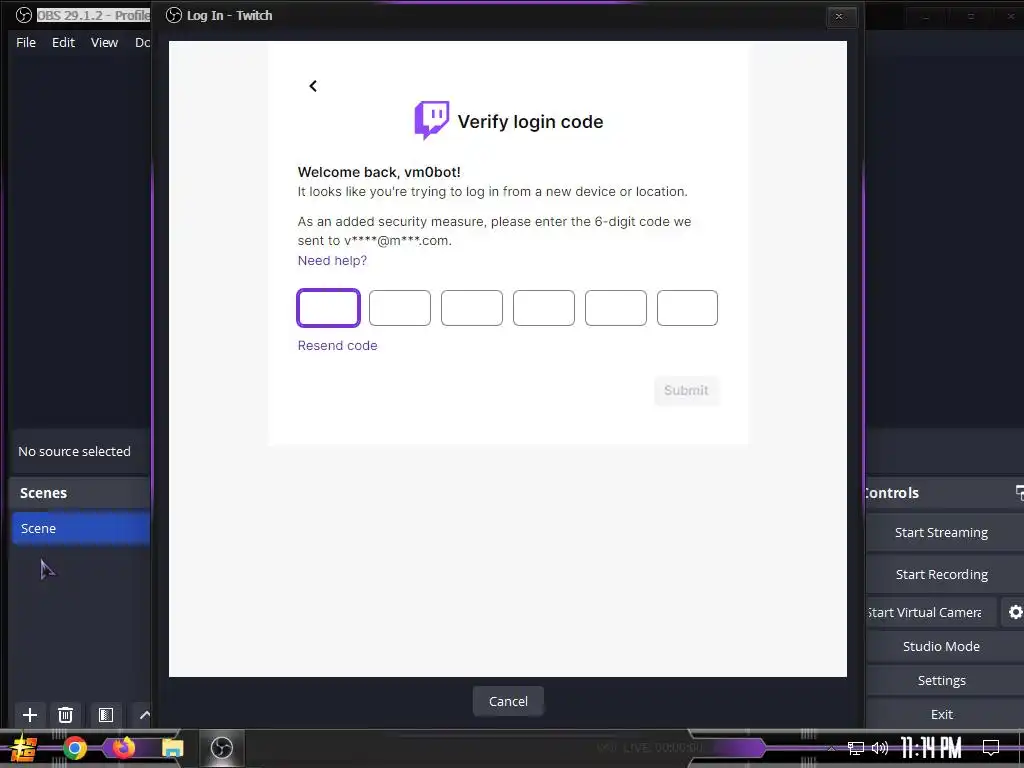This screenshot has width=1024, height=768.
Task: Click Exit in OBS Controls
Action: click(x=941, y=714)
